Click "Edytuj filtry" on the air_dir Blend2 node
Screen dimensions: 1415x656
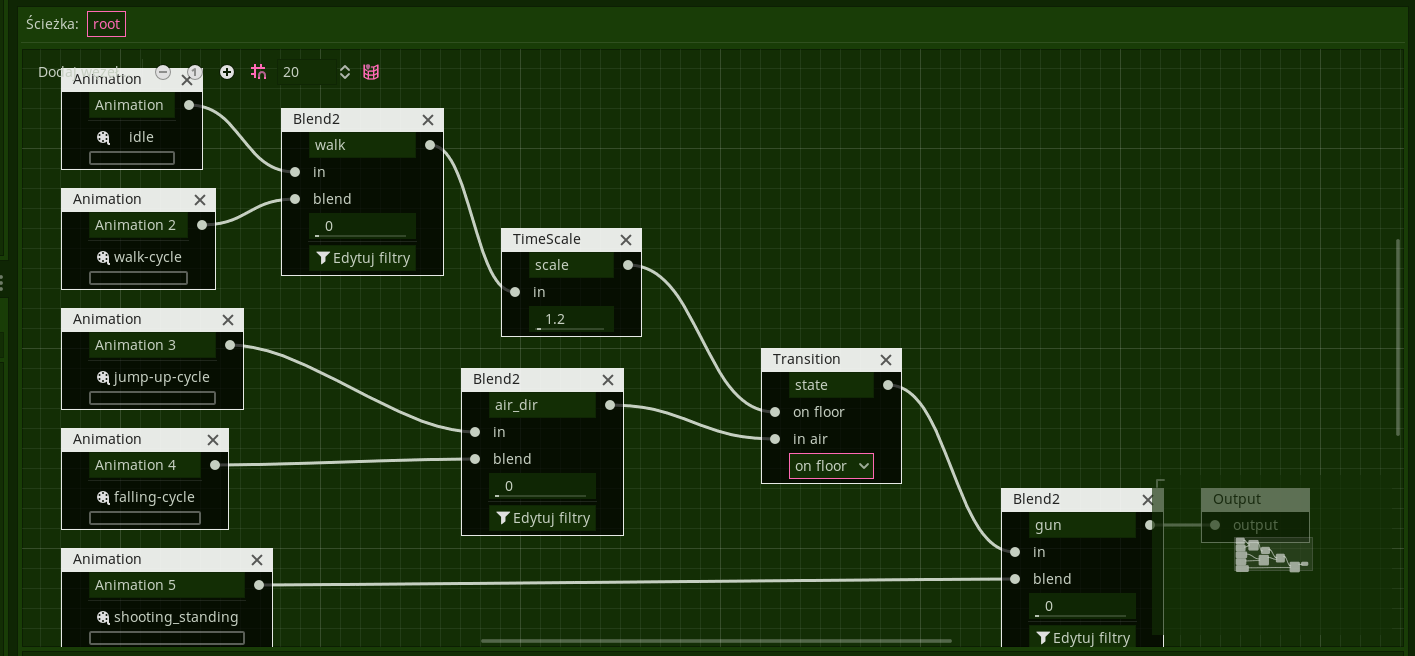[x=542, y=518]
